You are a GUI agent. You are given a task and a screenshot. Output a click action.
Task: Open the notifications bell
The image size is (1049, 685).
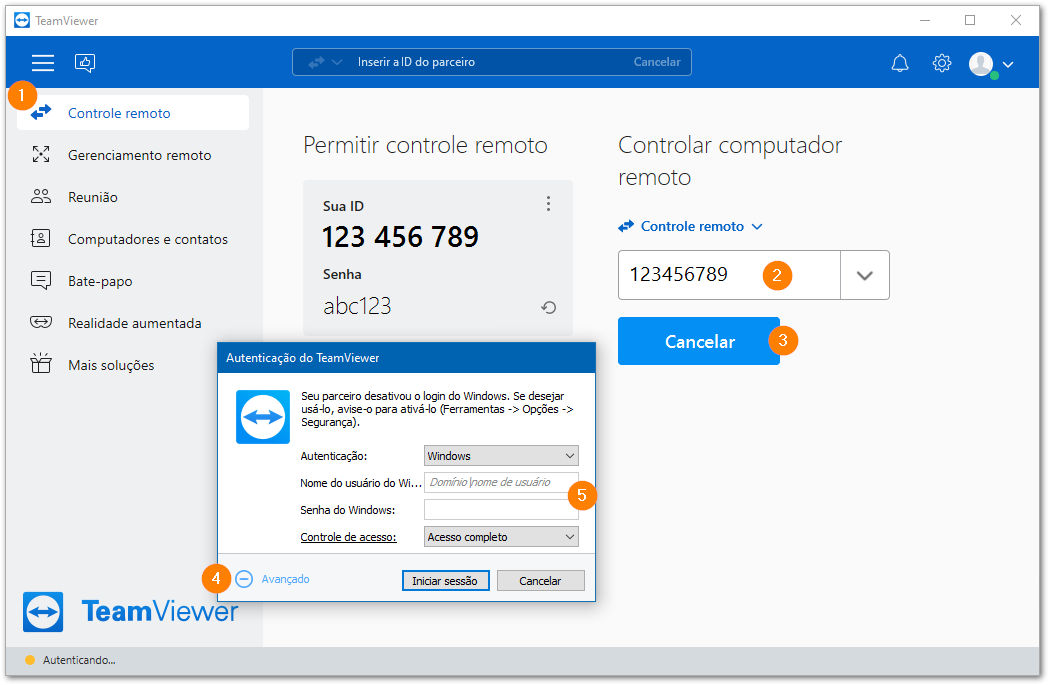pos(900,63)
